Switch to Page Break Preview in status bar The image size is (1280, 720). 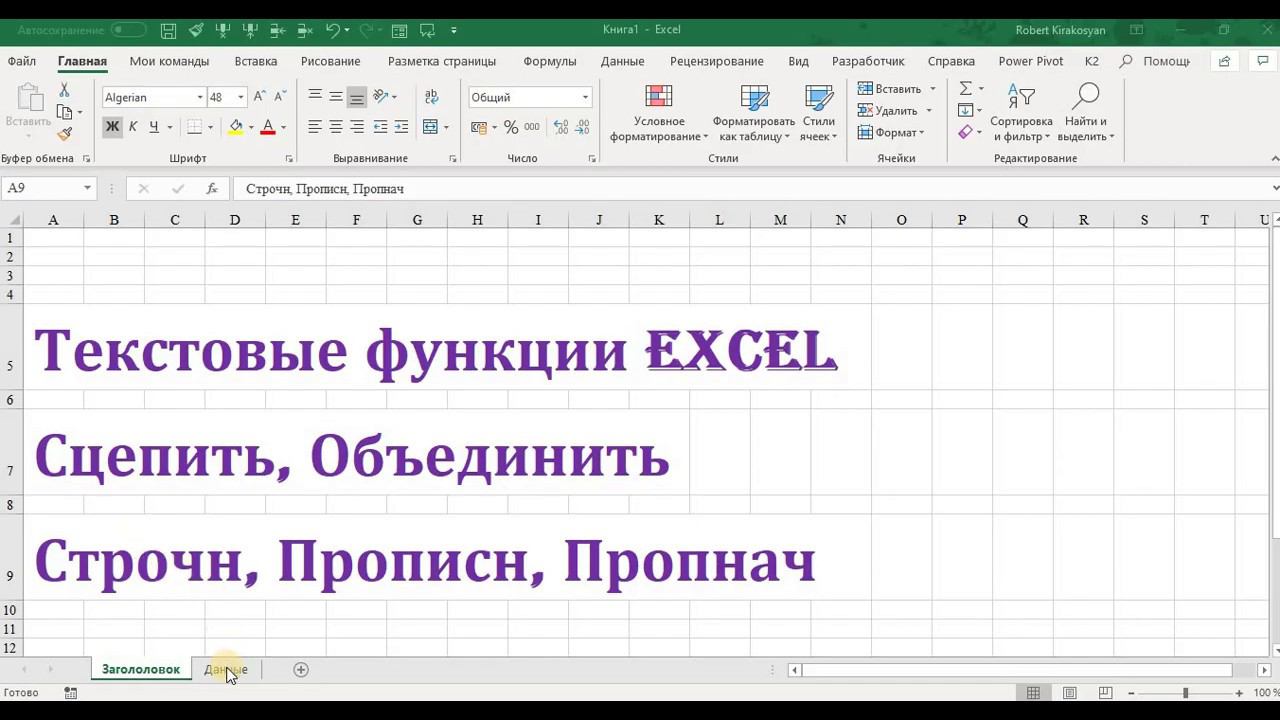pyautogui.click(x=1106, y=693)
